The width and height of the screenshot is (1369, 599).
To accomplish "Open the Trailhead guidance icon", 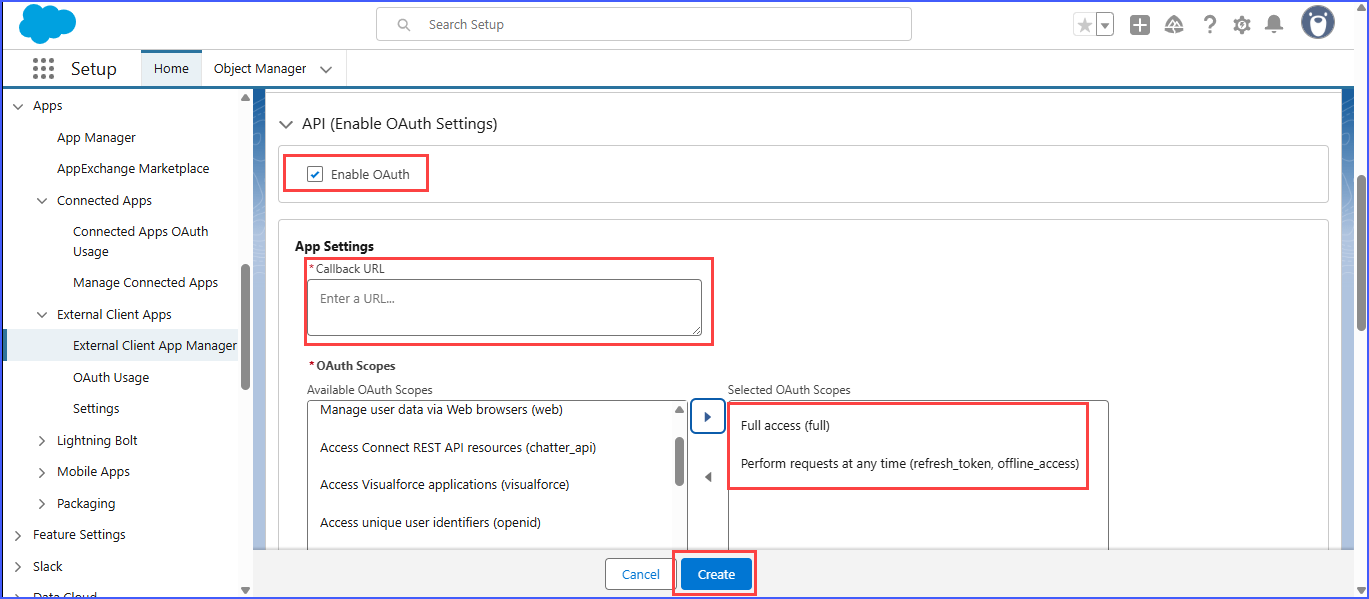I will pyautogui.click(x=1175, y=25).
